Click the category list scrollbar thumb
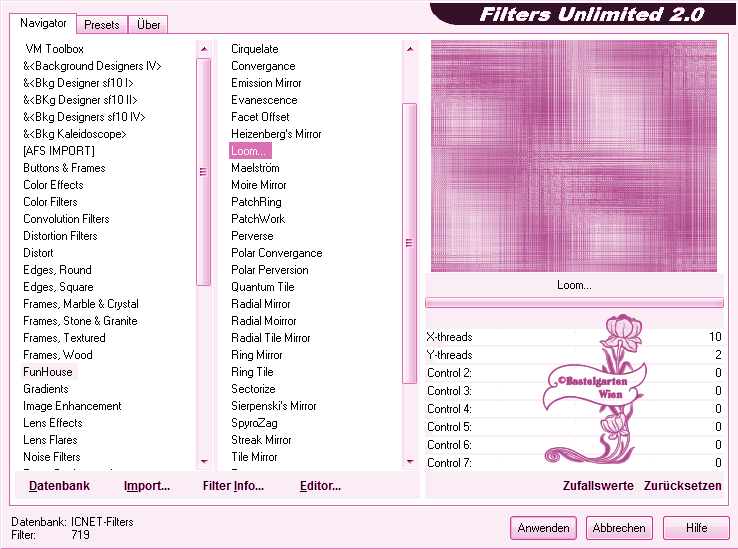The image size is (738, 549). (203, 172)
